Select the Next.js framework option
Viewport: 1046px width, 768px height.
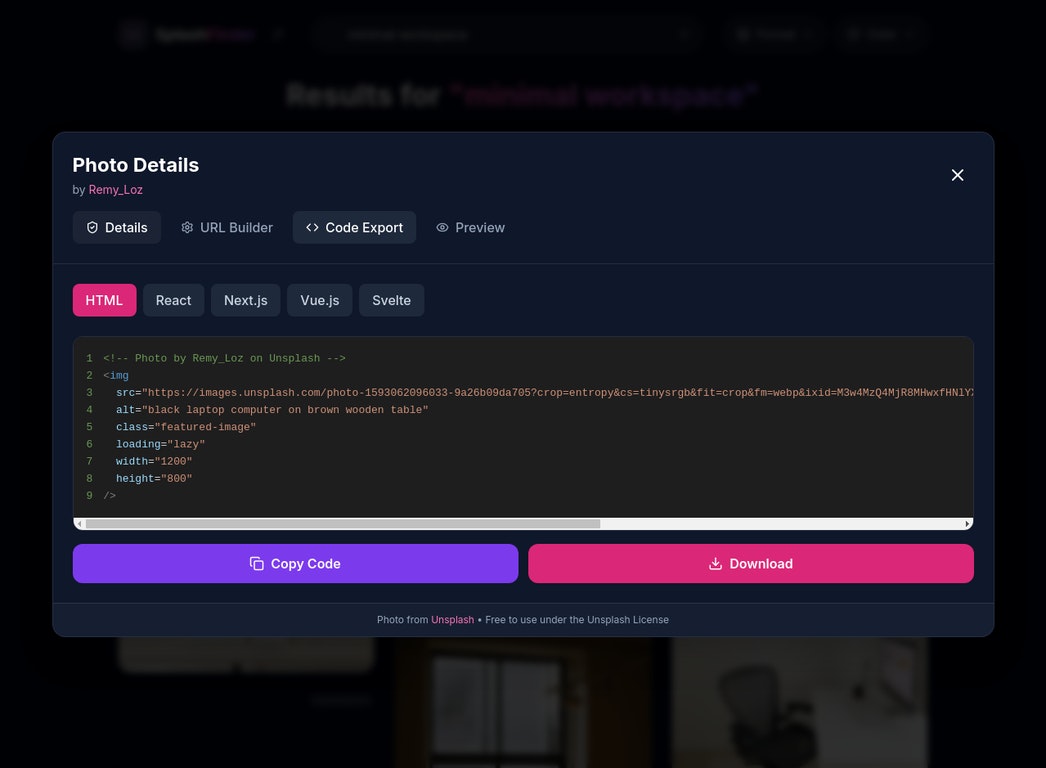tap(245, 300)
